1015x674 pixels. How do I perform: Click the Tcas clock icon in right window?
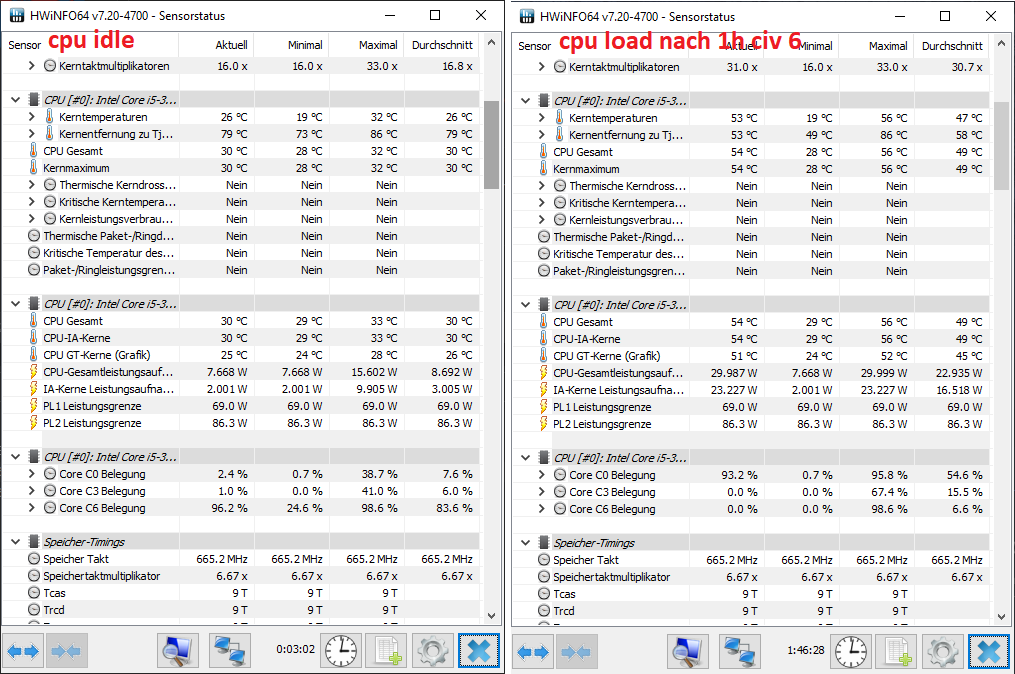click(544, 594)
